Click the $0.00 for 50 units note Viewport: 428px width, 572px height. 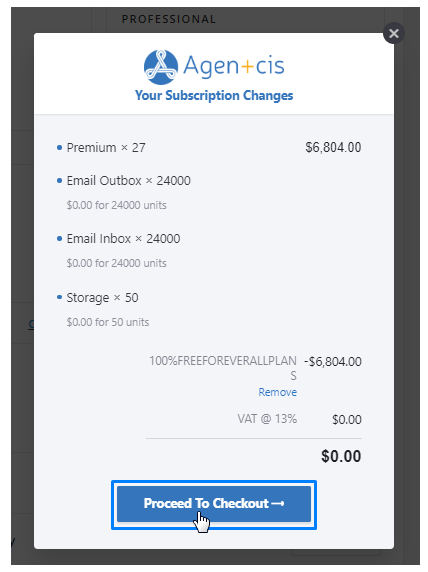pos(108,322)
